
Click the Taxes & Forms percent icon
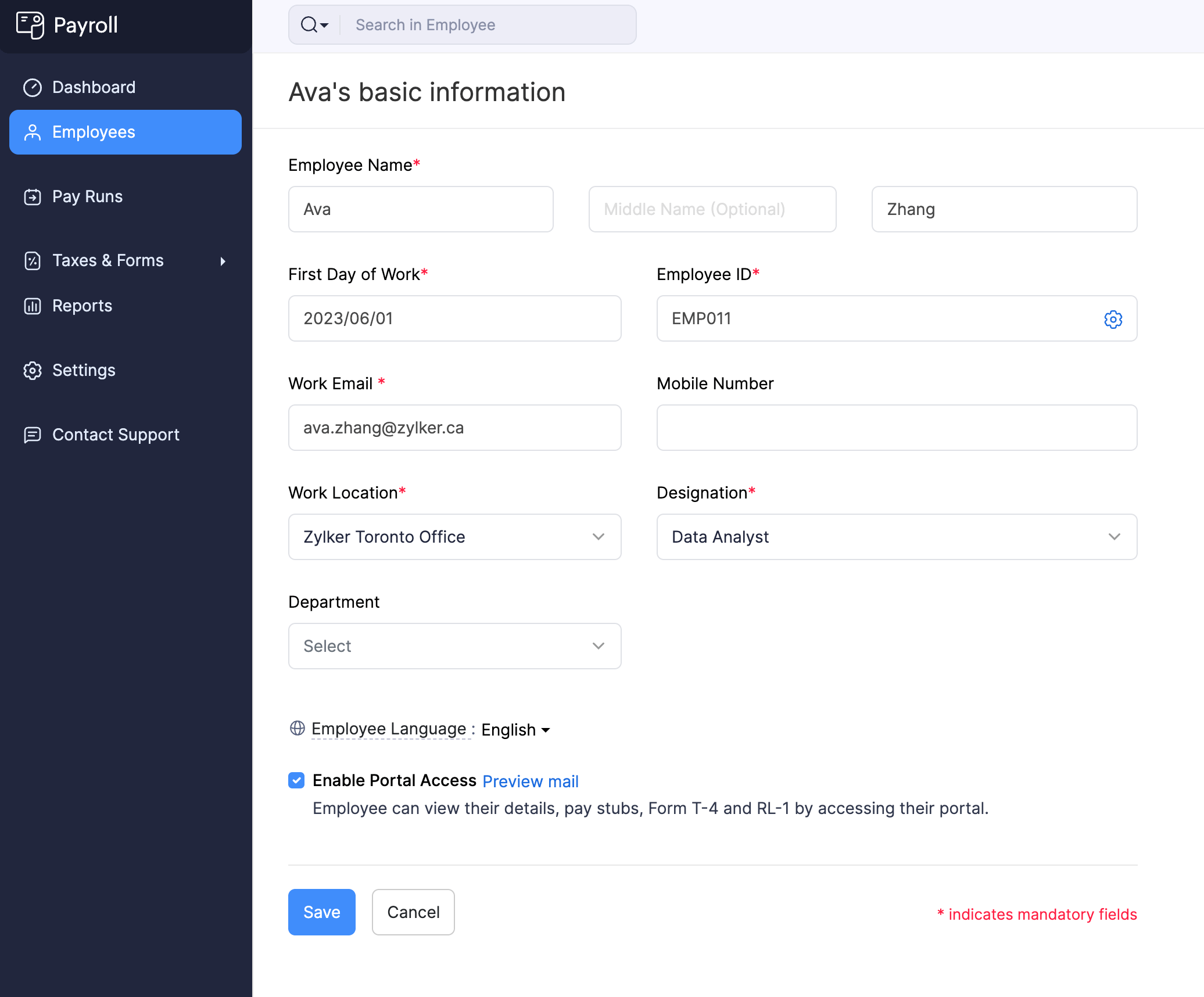[x=33, y=261]
